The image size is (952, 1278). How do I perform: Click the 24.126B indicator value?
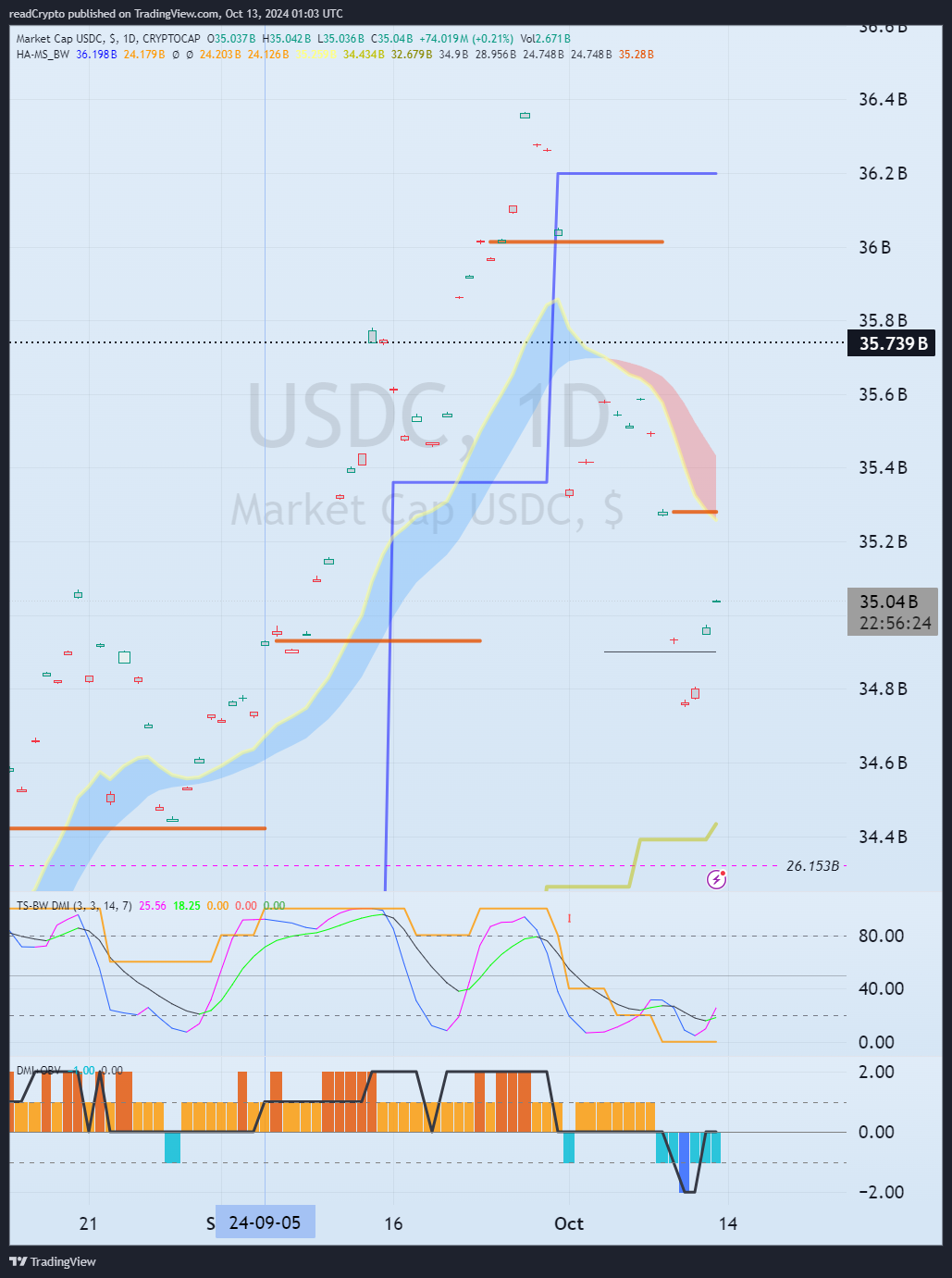(x=268, y=55)
